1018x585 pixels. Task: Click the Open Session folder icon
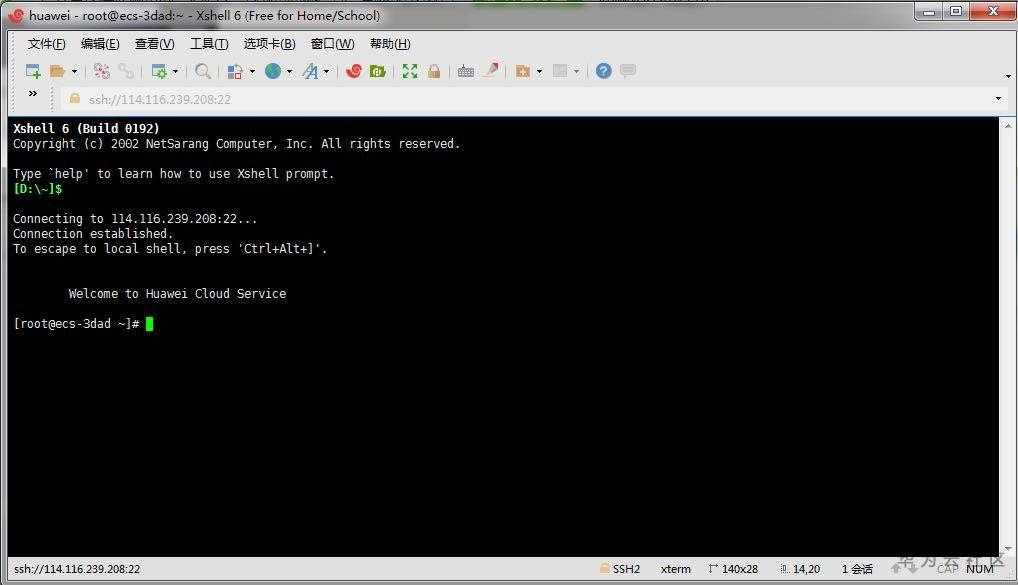pyautogui.click(x=58, y=71)
